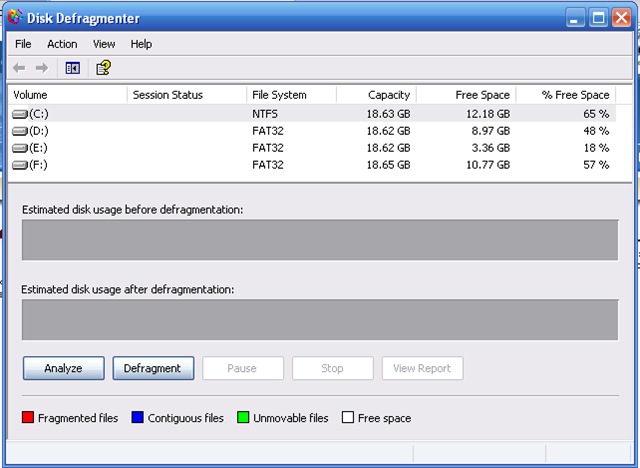This screenshot has height=468, width=640.
Task: Click the 18.63 GB capacity value
Action: click(388, 114)
